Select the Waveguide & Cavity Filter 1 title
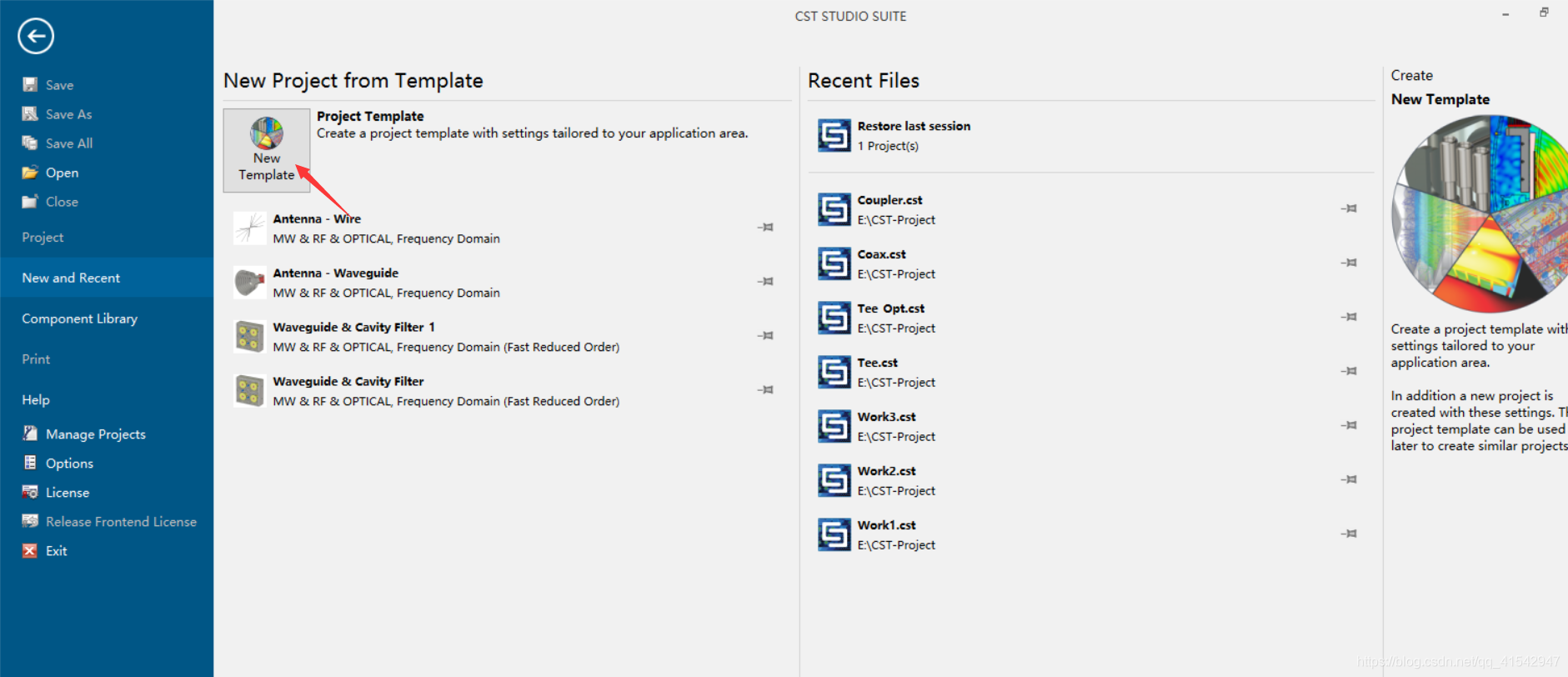Viewport: 1568px width, 677px height. [x=353, y=327]
